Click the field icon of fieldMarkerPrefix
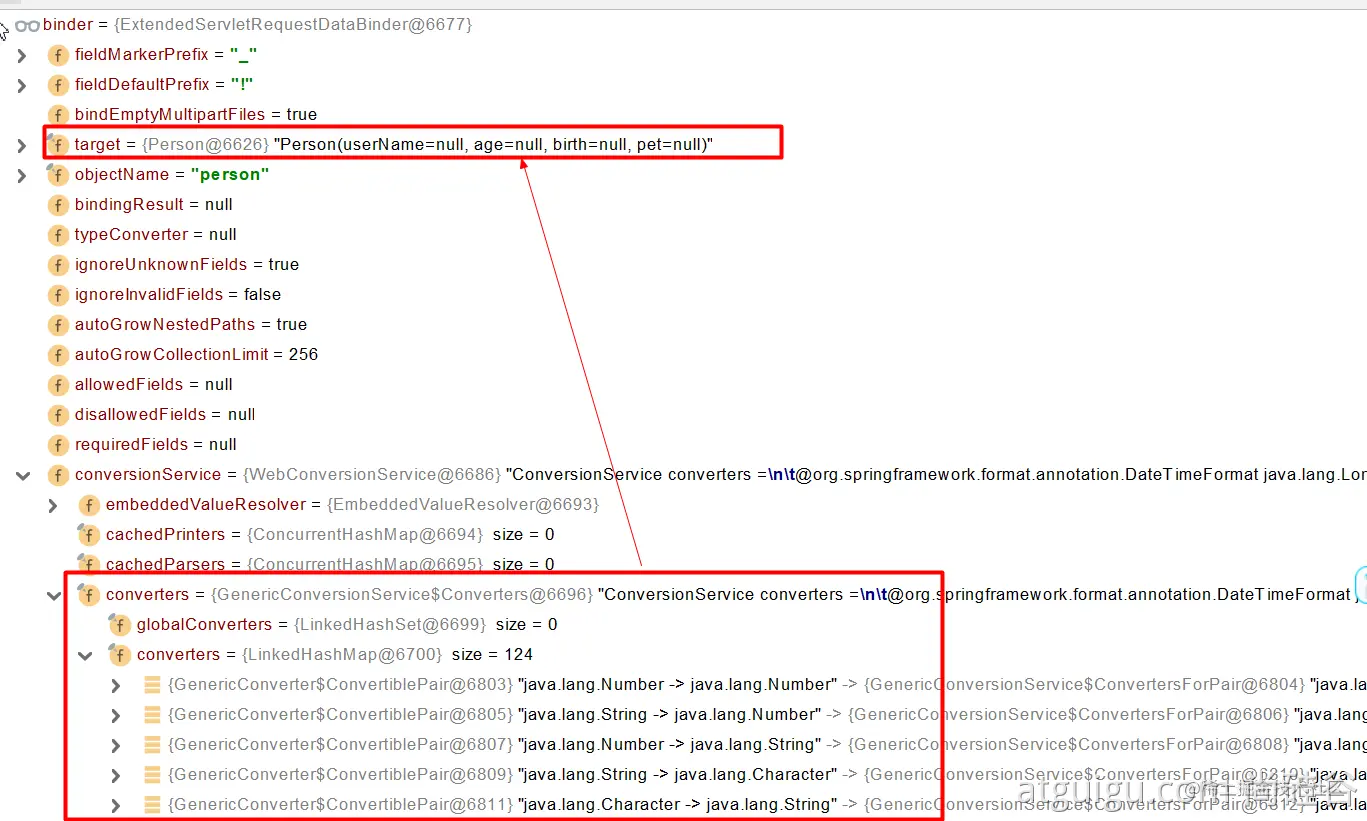This screenshot has width=1367, height=821. tap(58, 55)
